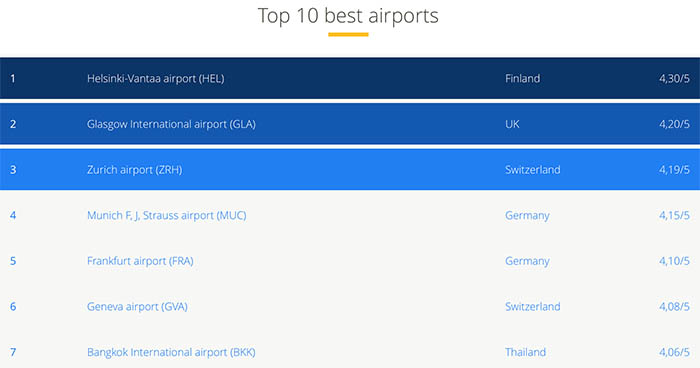Click the Helsinki-Vantaa airport (HEL) entry
Screen dimensions: 700x368
[x=155, y=79]
